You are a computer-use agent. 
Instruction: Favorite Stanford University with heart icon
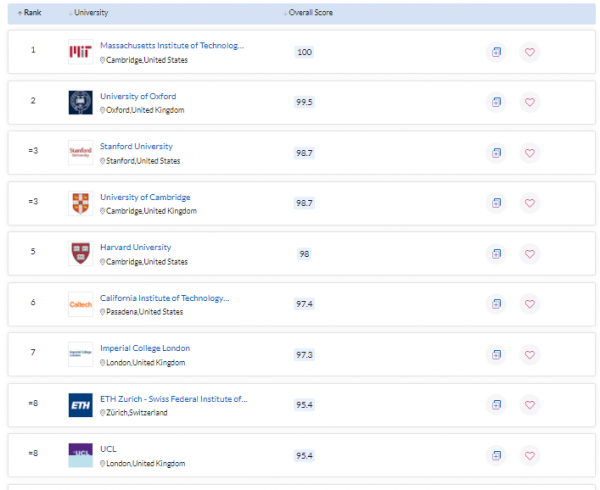click(530, 153)
